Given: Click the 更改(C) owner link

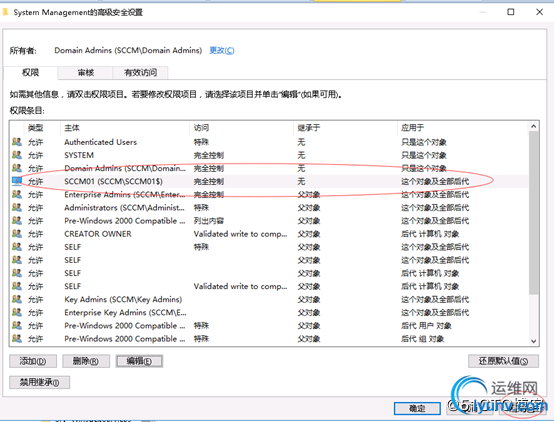Looking at the screenshot, I should coord(222,51).
